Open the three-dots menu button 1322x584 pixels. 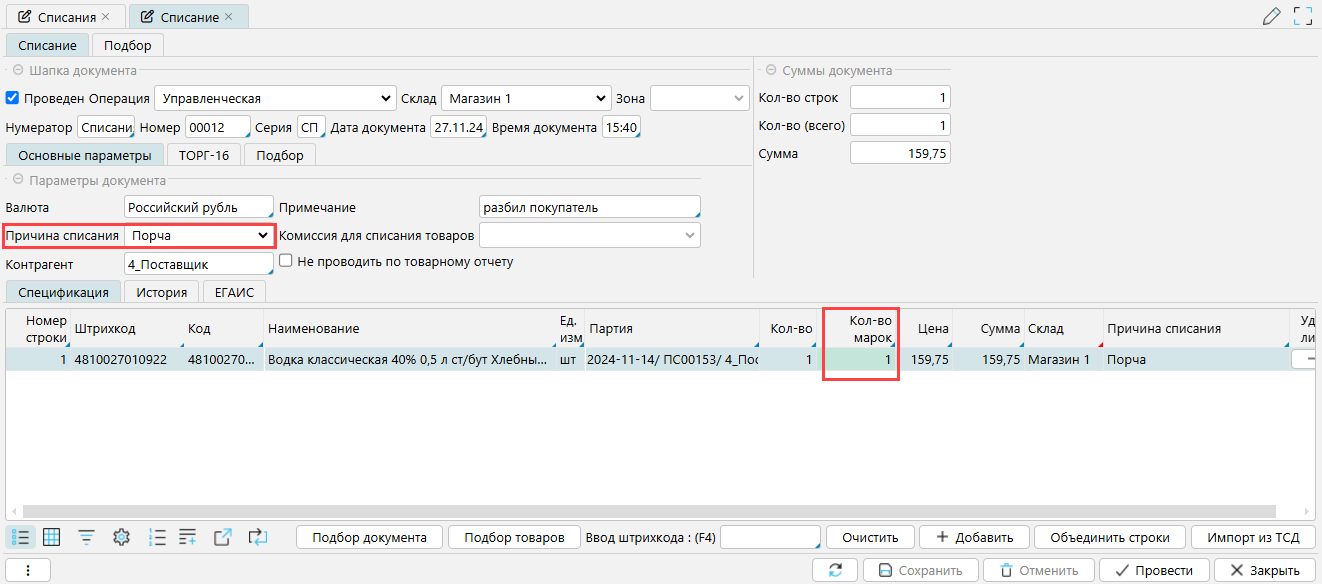(28, 570)
